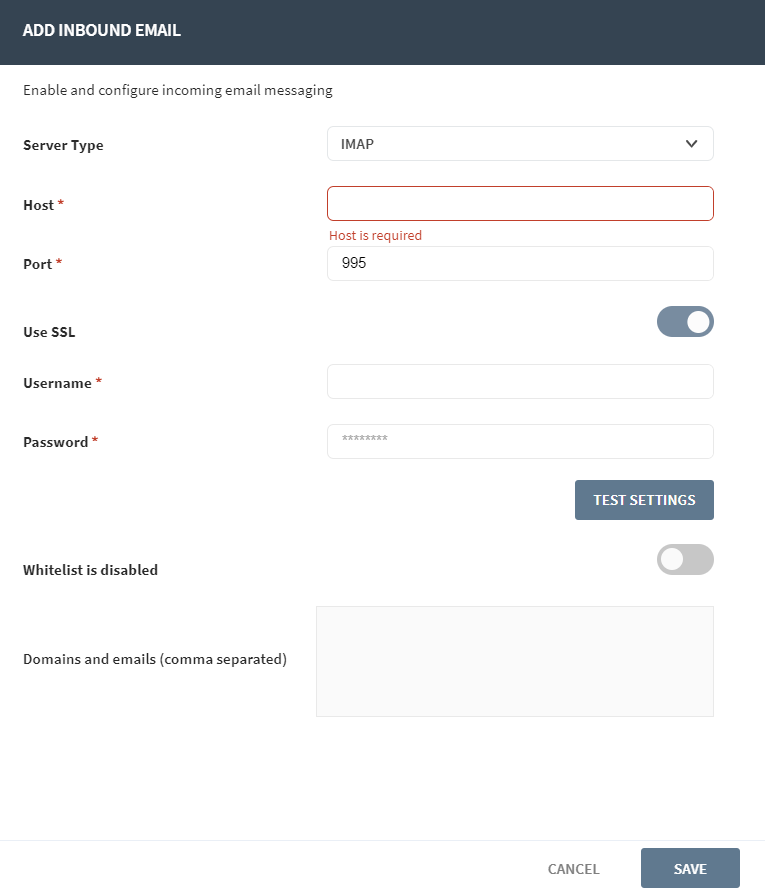
Task: Click the Username field label
Action: 58,383
